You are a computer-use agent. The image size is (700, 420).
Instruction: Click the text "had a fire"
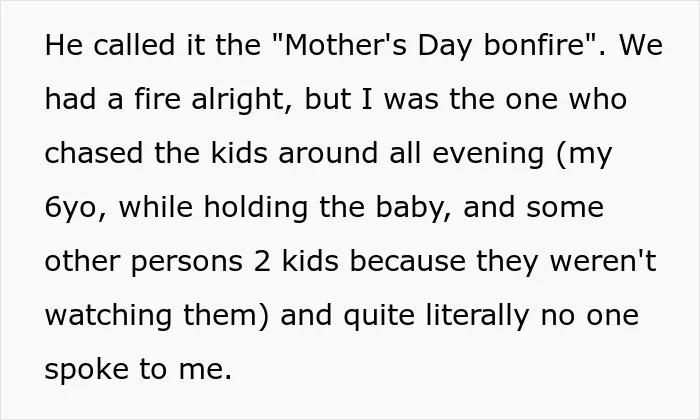tap(113, 99)
